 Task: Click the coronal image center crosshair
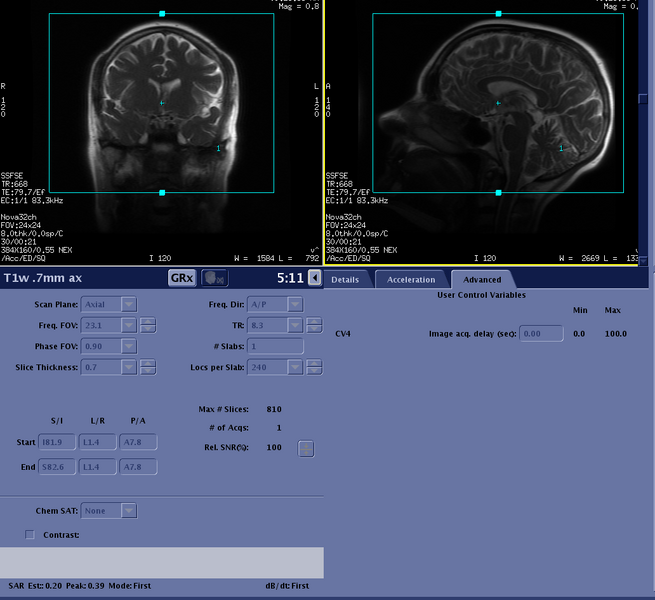point(162,103)
